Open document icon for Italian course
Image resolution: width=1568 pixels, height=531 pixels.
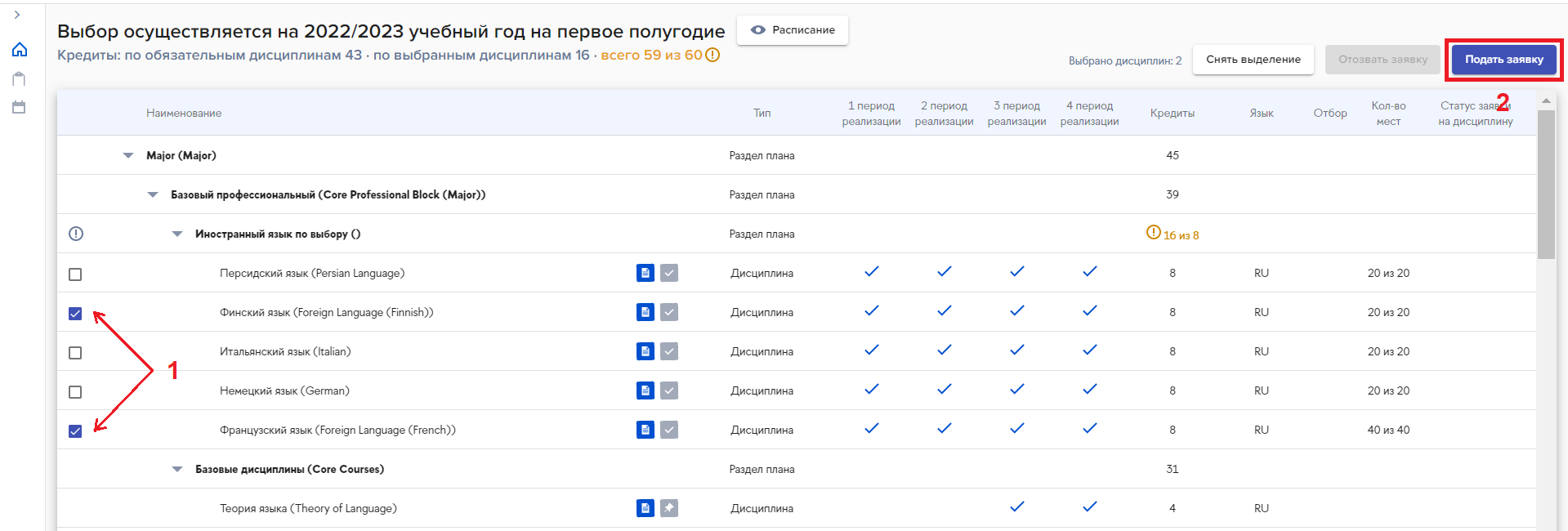point(645,351)
